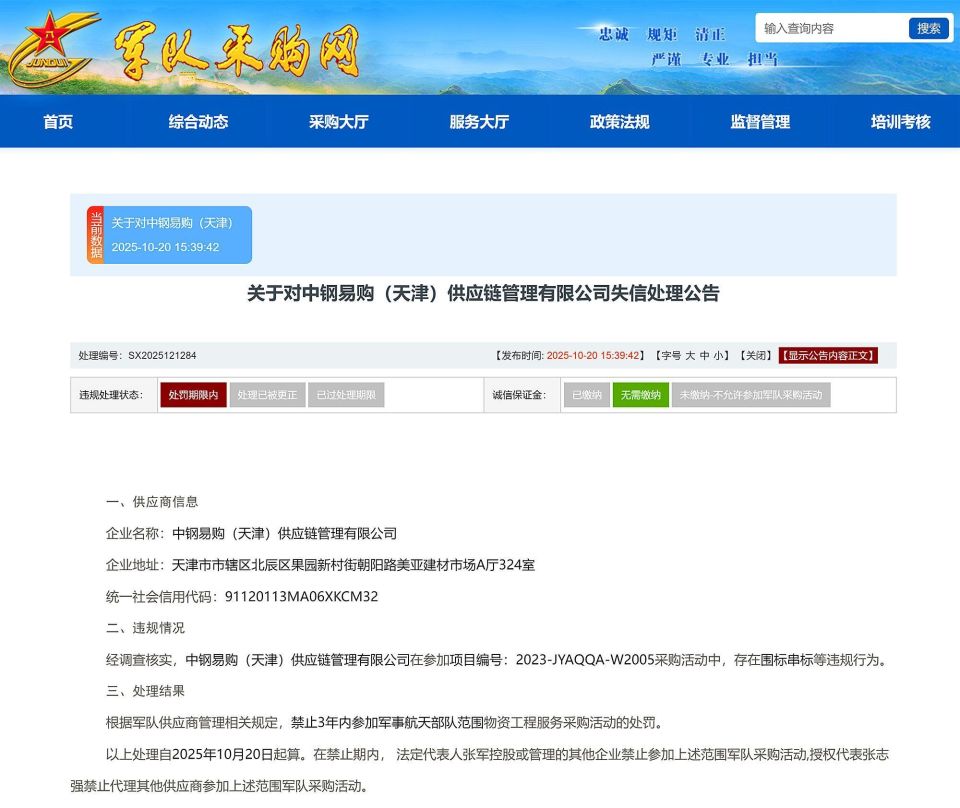Set font size to 大
Image resolution: width=960 pixels, height=808 pixels.
point(690,356)
